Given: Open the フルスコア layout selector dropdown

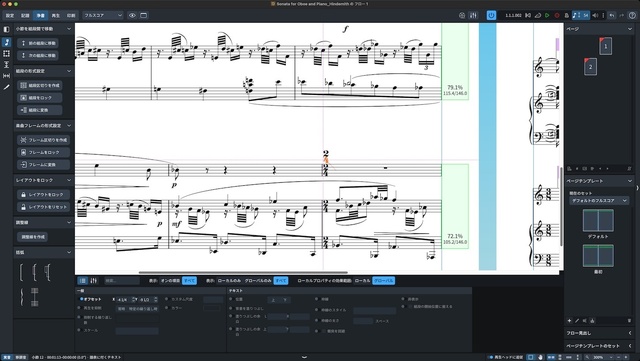Looking at the screenshot, I should [102, 16].
